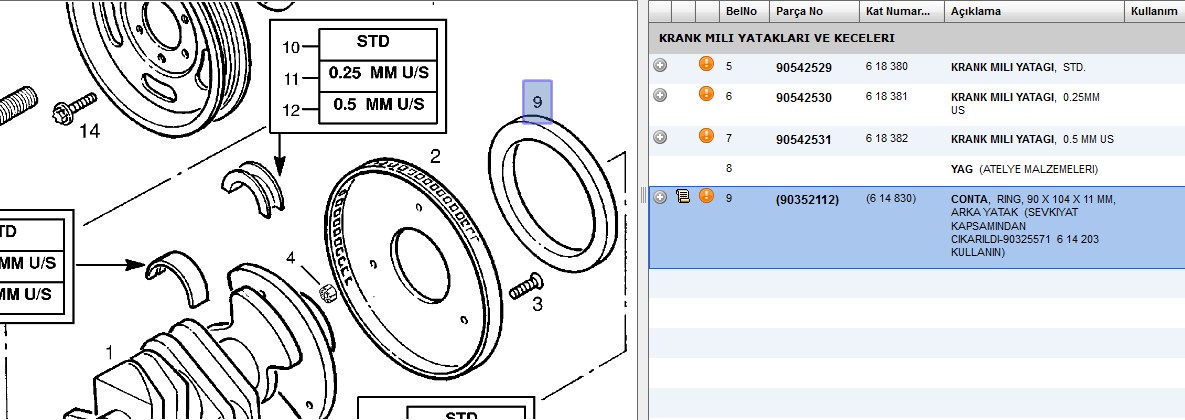Click the KRANK MILI YATAGI, 0.5 MM US description

click(1032, 139)
